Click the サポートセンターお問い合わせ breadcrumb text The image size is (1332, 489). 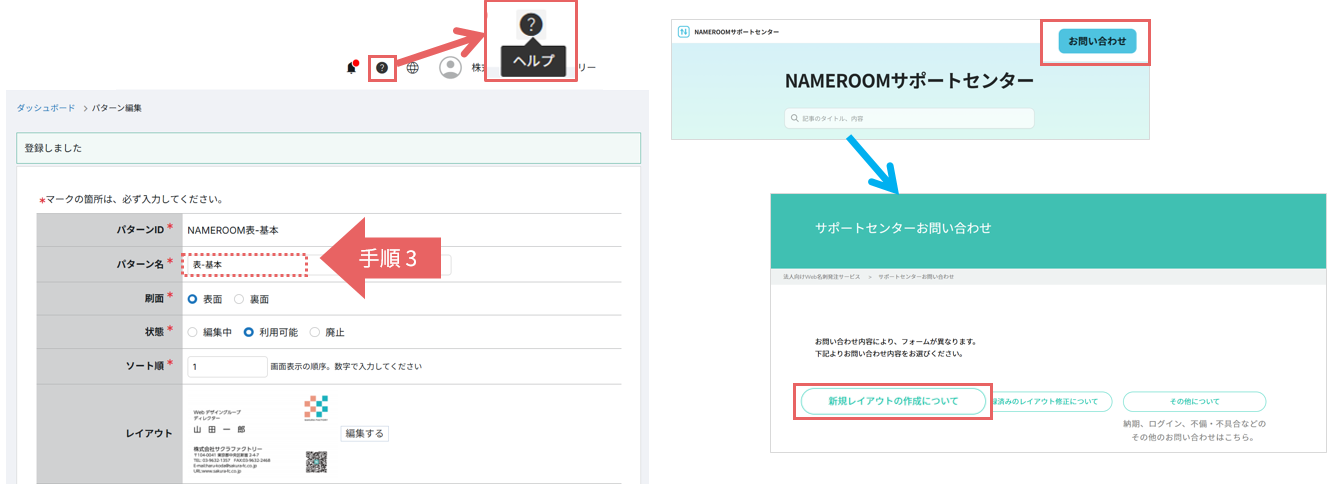point(916,276)
